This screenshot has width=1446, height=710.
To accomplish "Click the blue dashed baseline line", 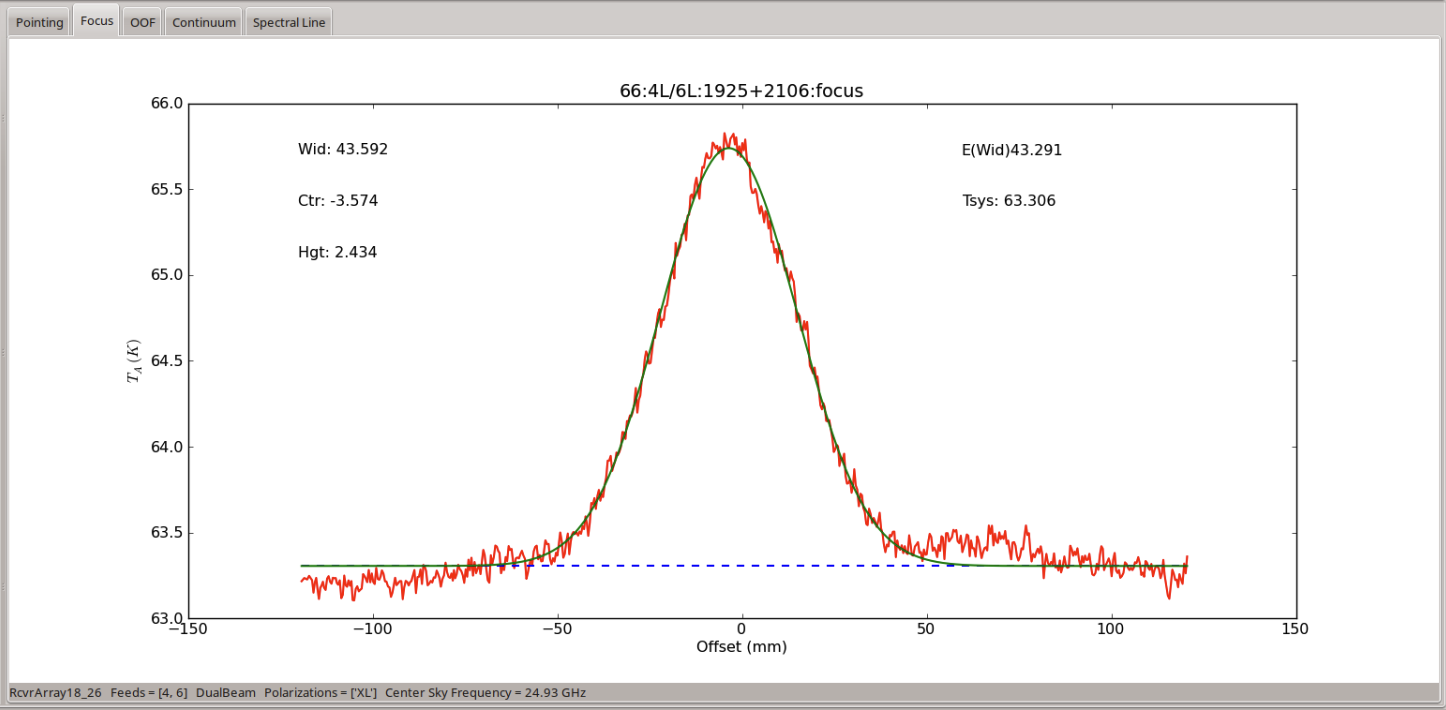I will click(740, 565).
